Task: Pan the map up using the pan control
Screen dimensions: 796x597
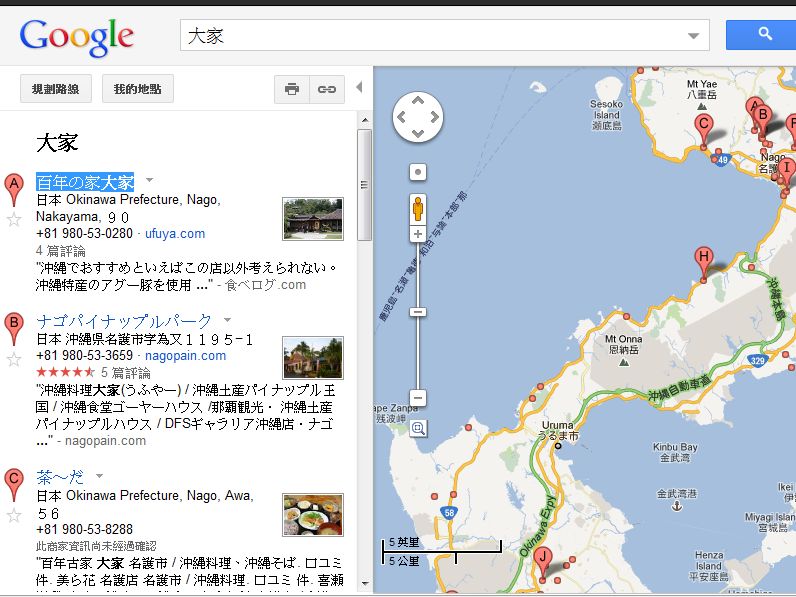Action: pyautogui.click(x=418, y=101)
